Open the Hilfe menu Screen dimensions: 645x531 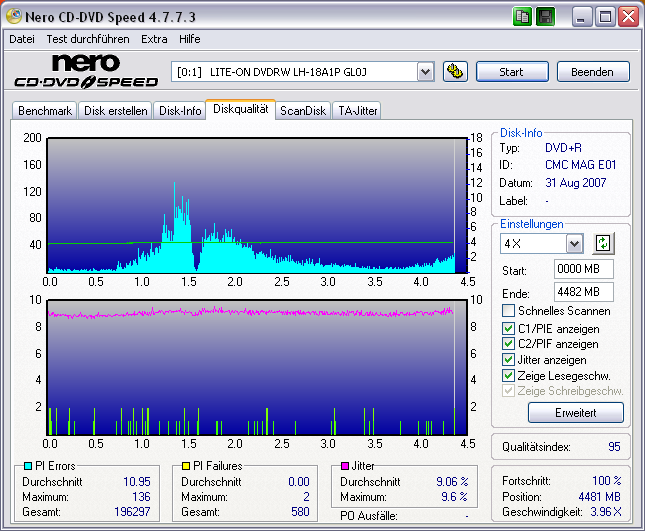pos(190,39)
